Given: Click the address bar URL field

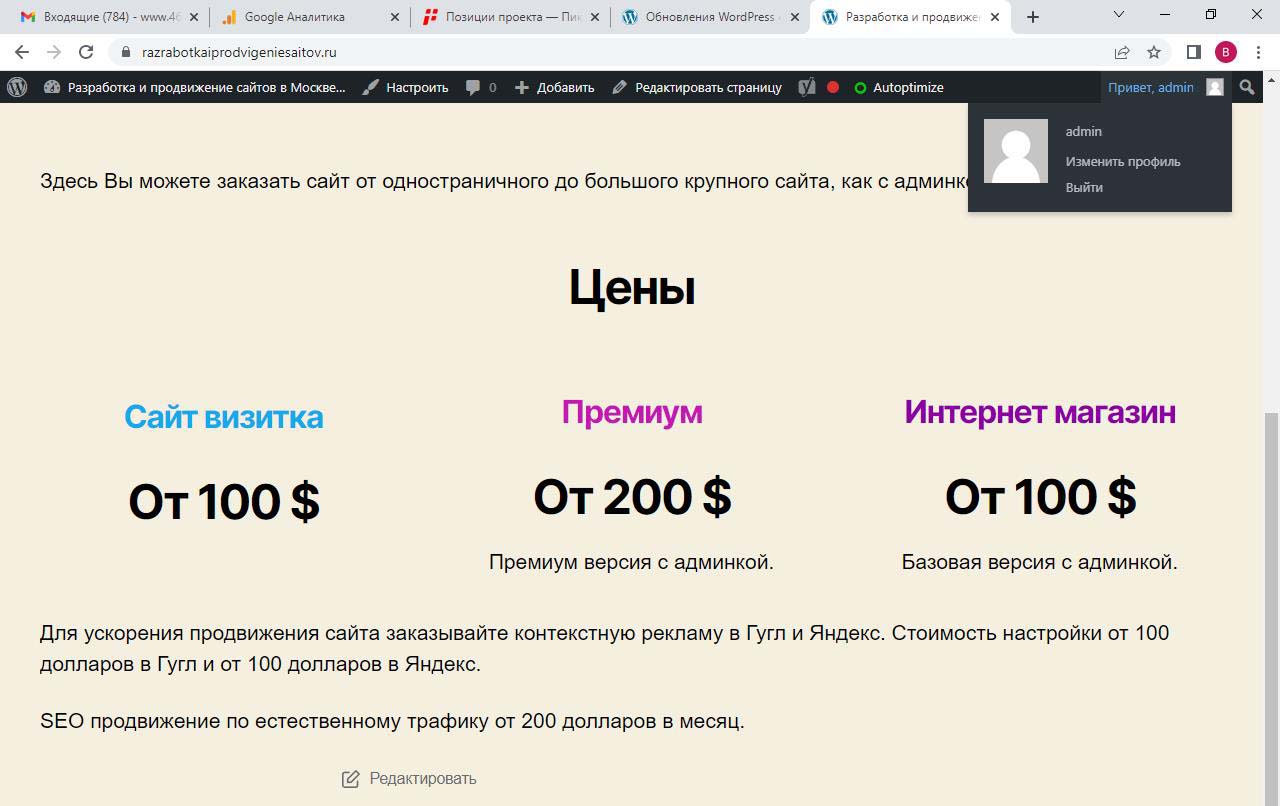Looking at the screenshot, I should 600,52.
